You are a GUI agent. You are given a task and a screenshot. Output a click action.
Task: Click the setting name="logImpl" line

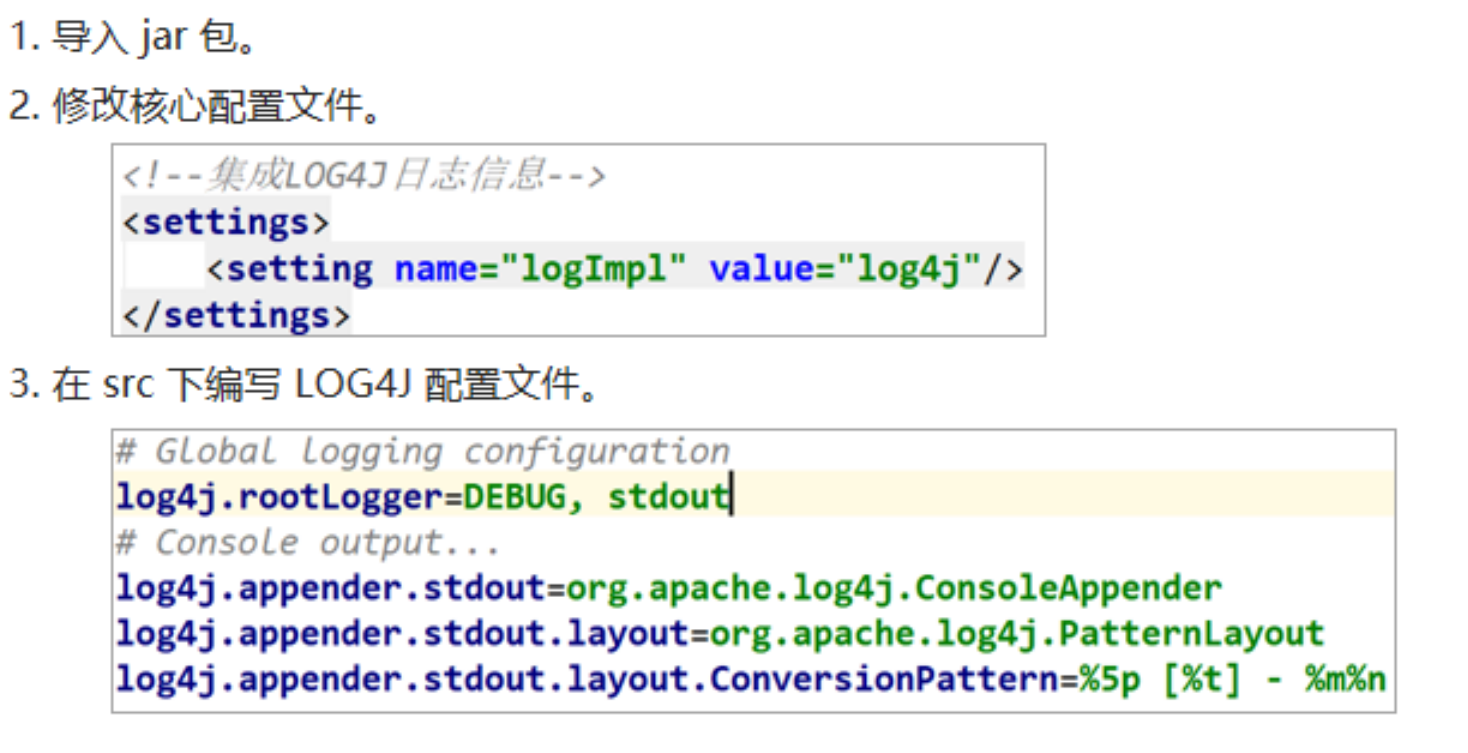[x=614, y=268]
